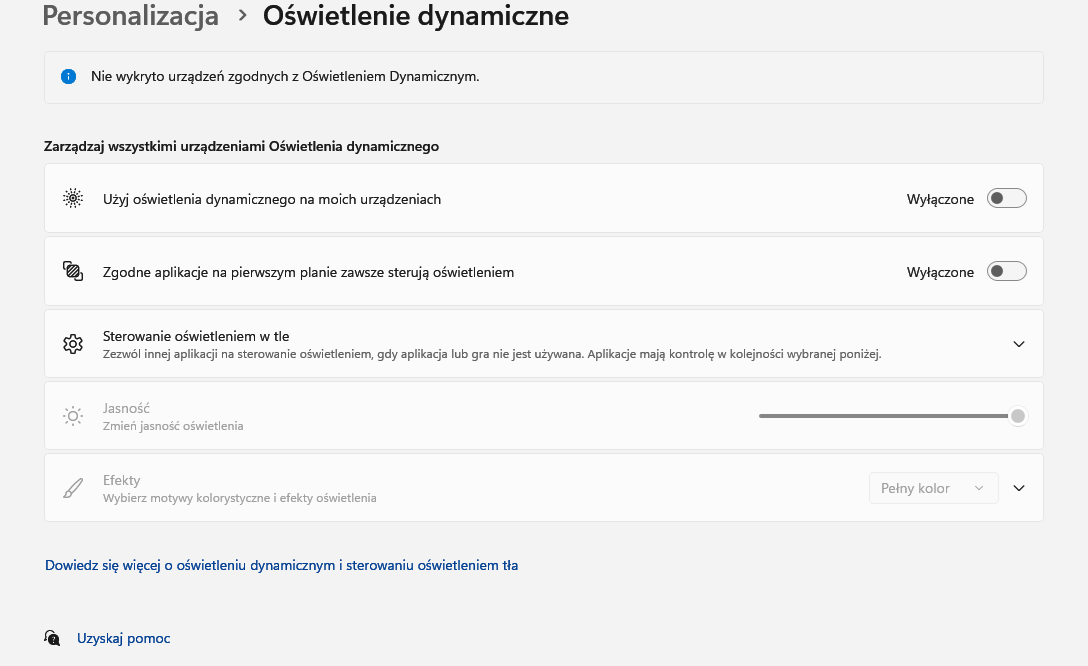
Task: Click the foreground apps overlapping-squares icon
Action: tap(72, 271)
